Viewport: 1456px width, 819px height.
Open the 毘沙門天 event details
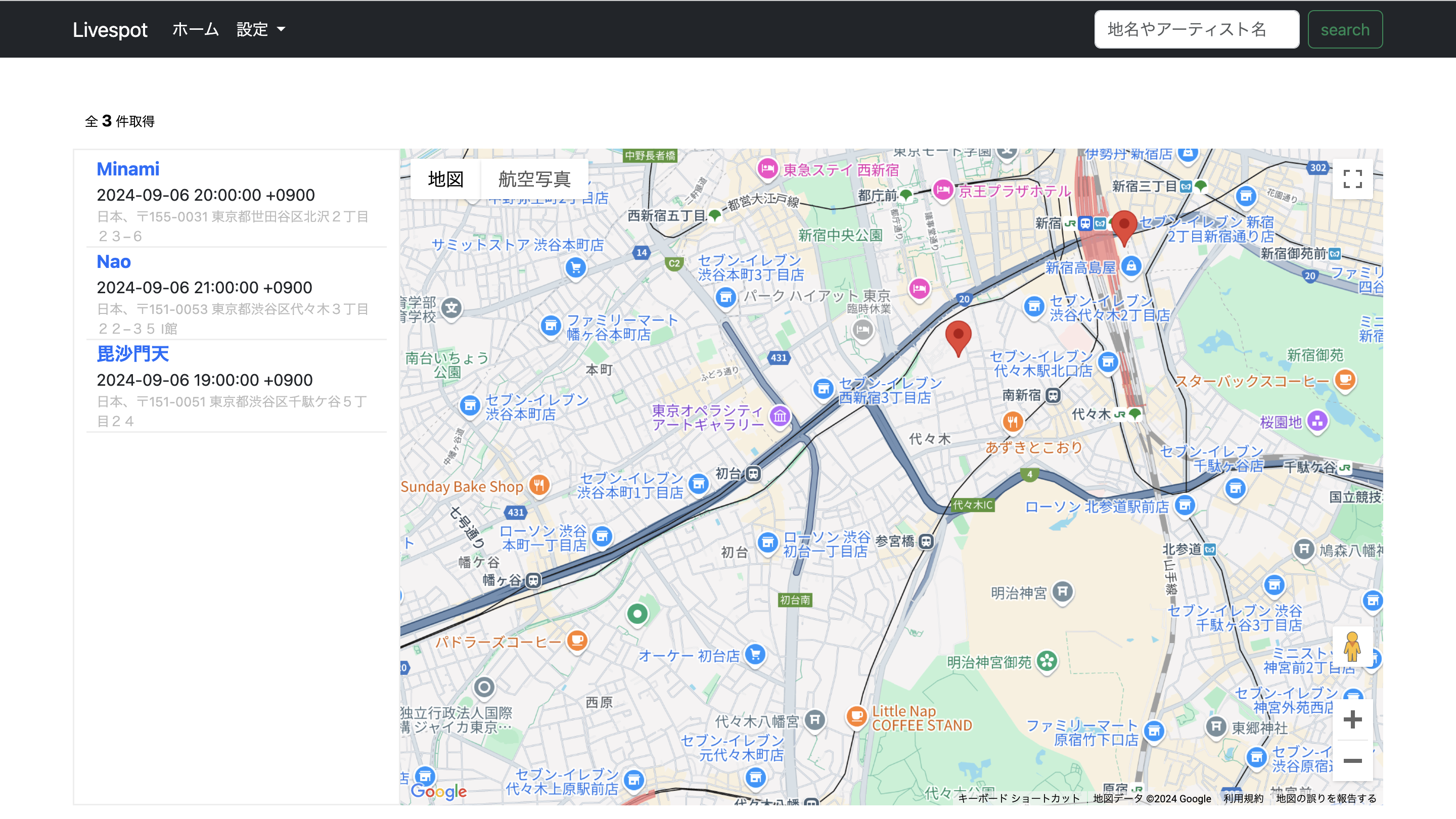[134, 354]
